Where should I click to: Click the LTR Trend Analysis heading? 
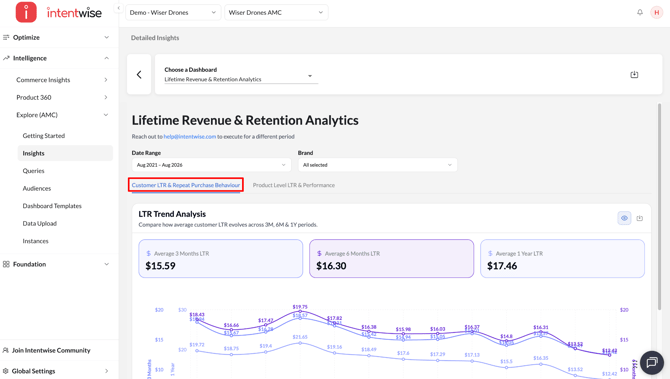[x=172, y=214]
